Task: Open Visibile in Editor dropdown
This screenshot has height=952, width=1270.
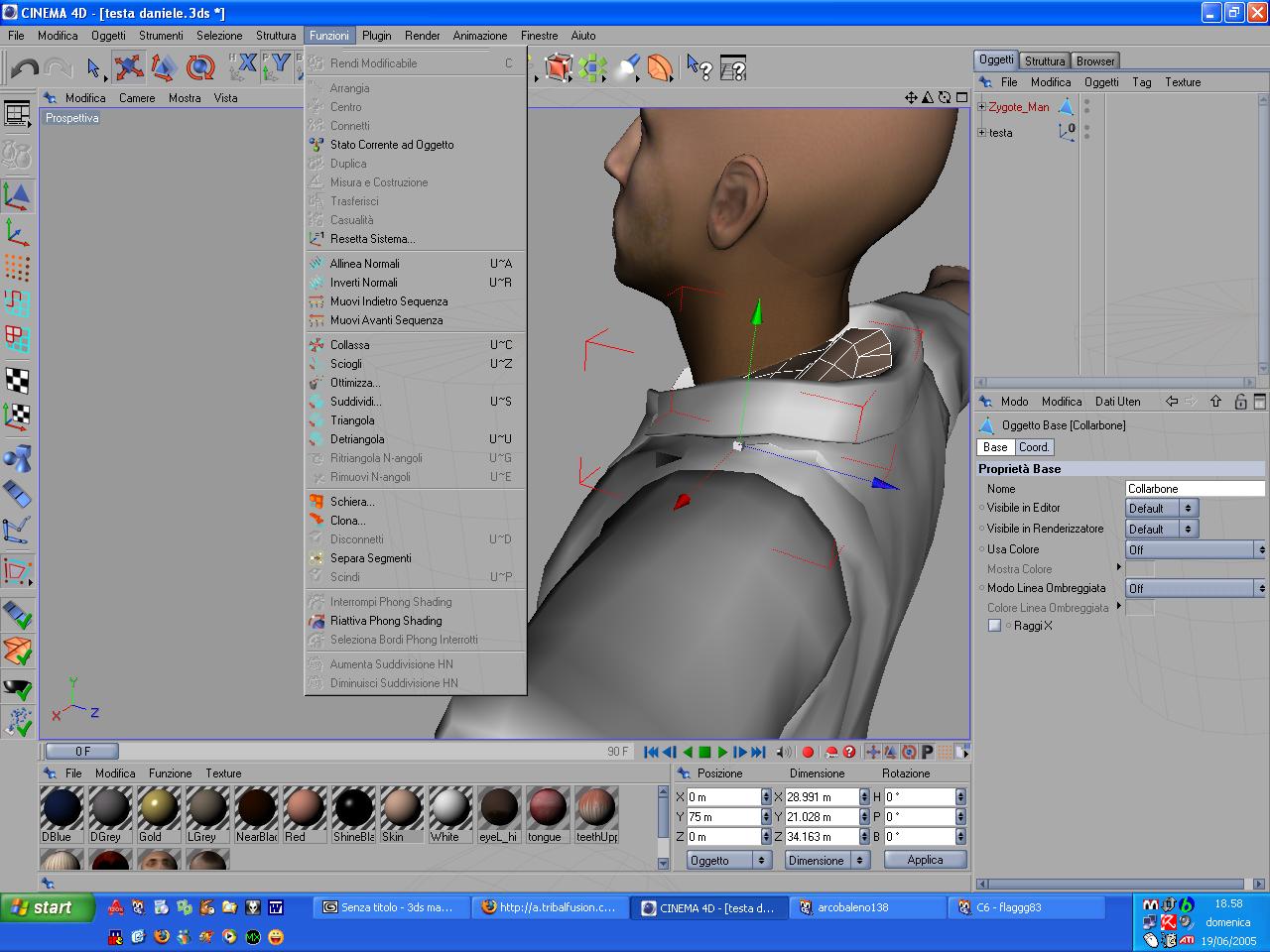Action: pyautogui.click(x=1162, y=508)
